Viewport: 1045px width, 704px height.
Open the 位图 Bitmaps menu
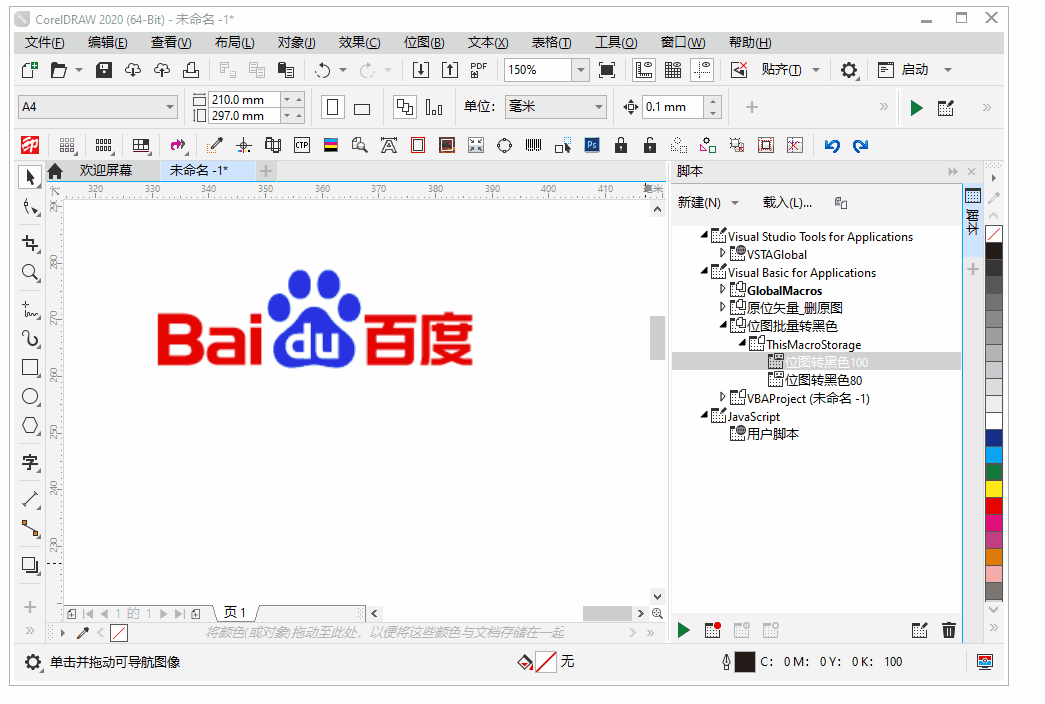(424, 43)
